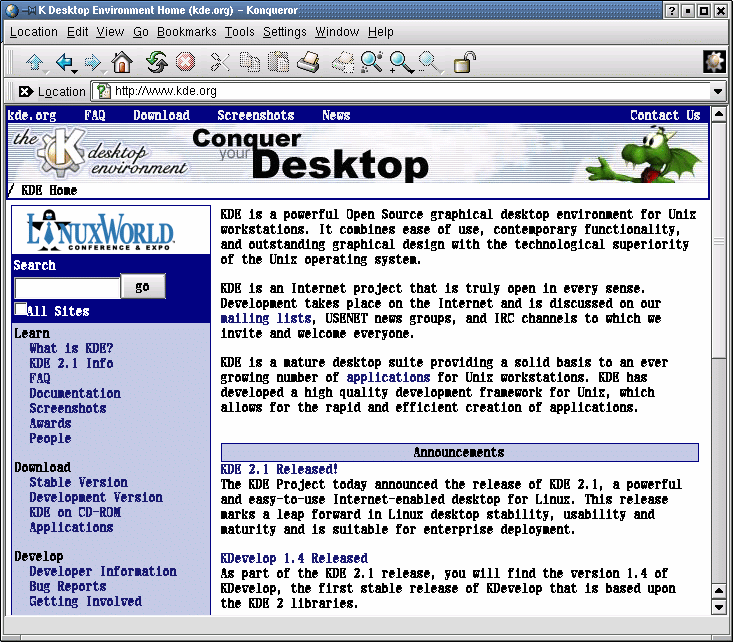Click the Up navigation arrow icon
This screenshot has height=642, width=733.
[34, 62]
